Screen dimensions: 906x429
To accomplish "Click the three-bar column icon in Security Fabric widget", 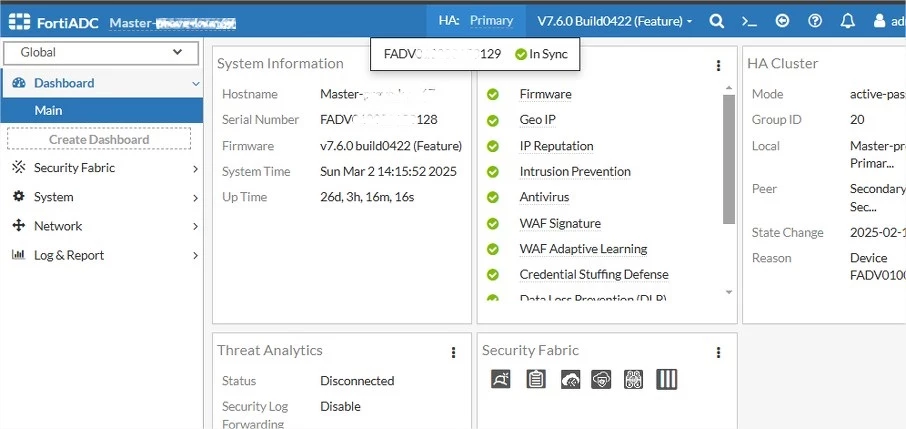I will pos(666,379).
